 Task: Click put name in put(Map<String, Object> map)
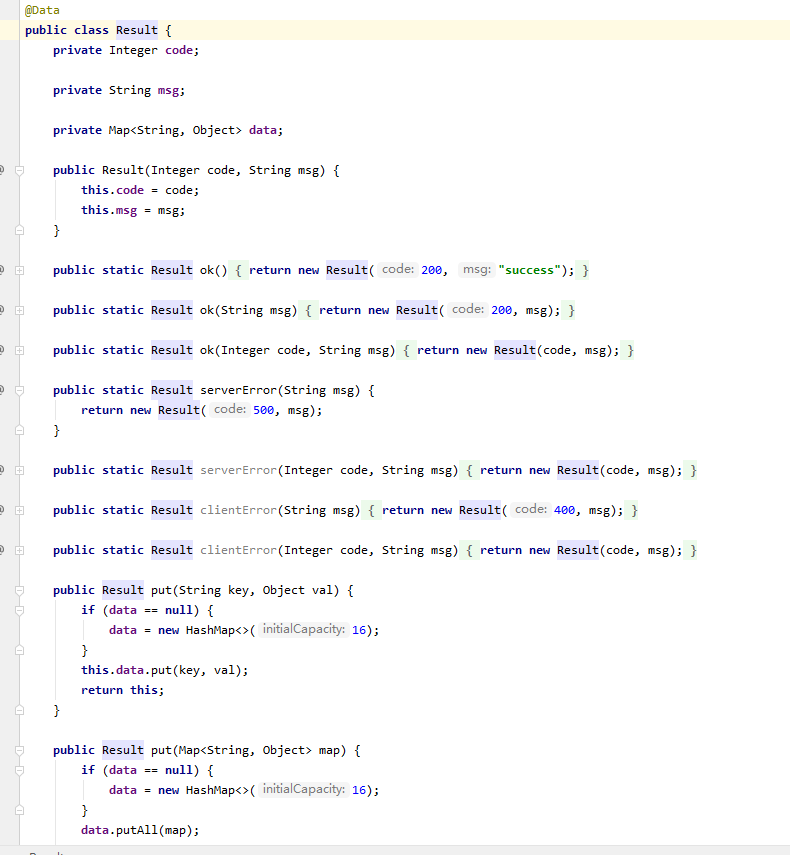click(161, 750)
